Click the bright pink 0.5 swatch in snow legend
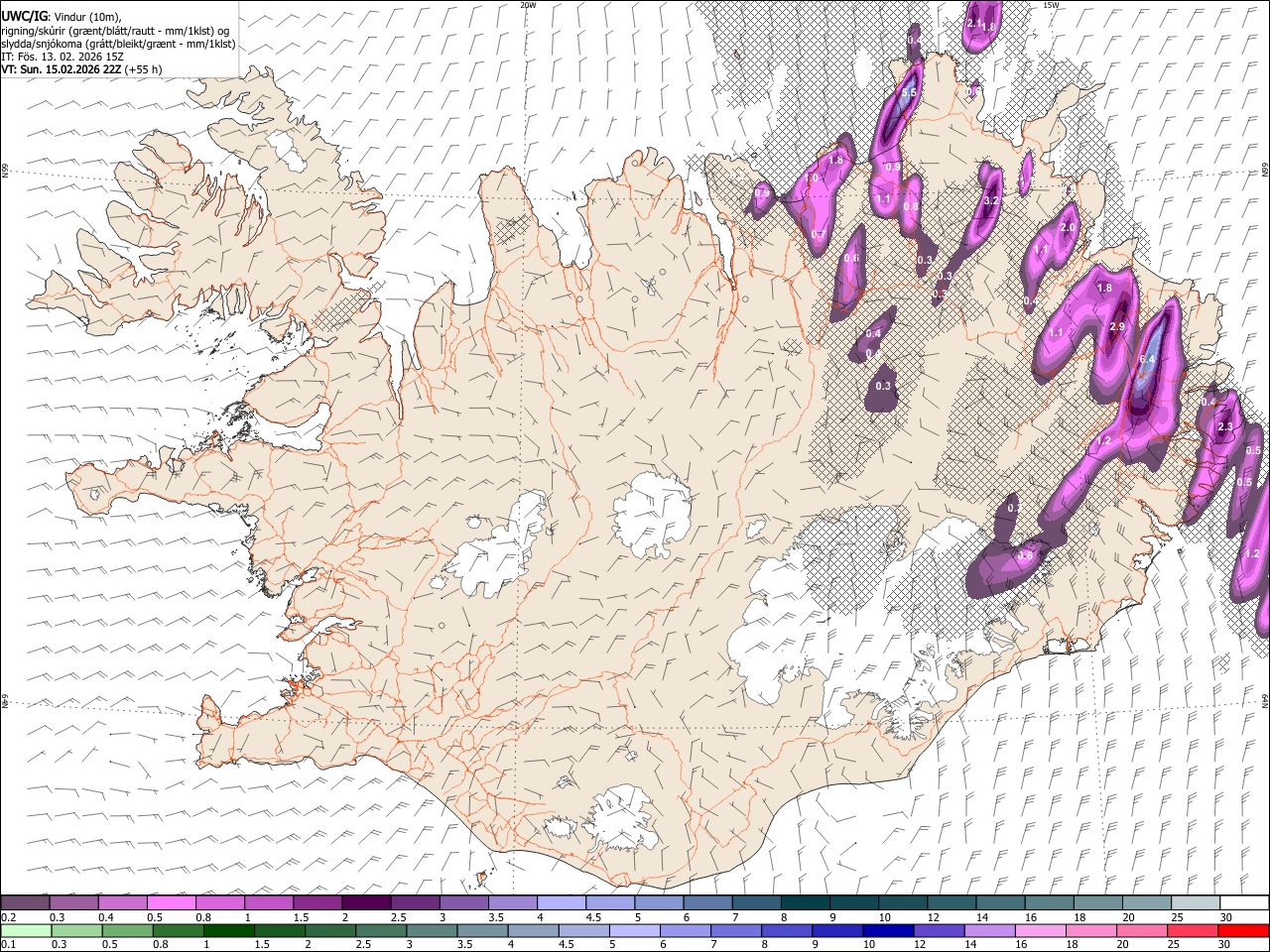 point(172,902)
